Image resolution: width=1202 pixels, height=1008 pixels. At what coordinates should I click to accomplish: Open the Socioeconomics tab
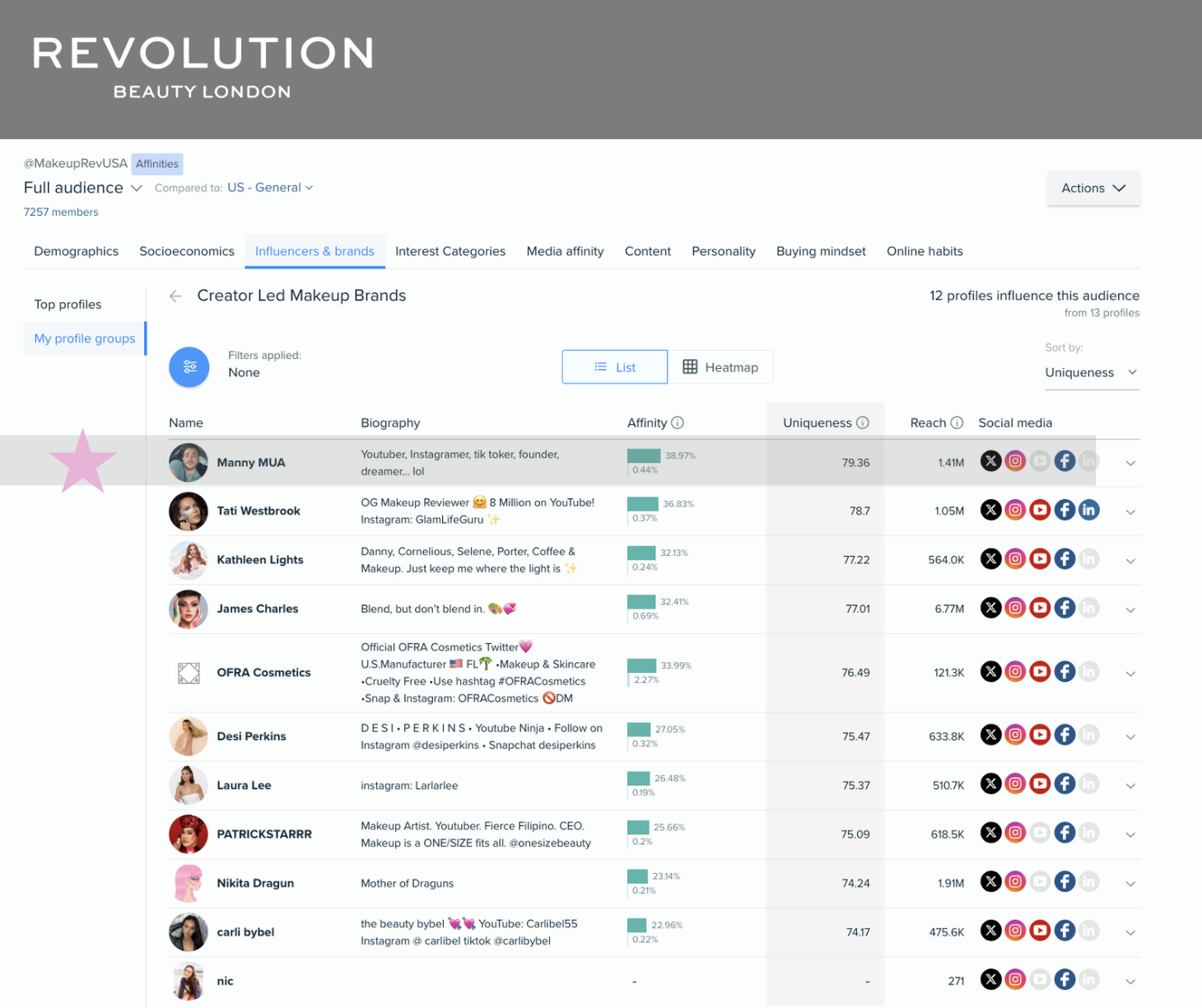click(x=187, y=251)
